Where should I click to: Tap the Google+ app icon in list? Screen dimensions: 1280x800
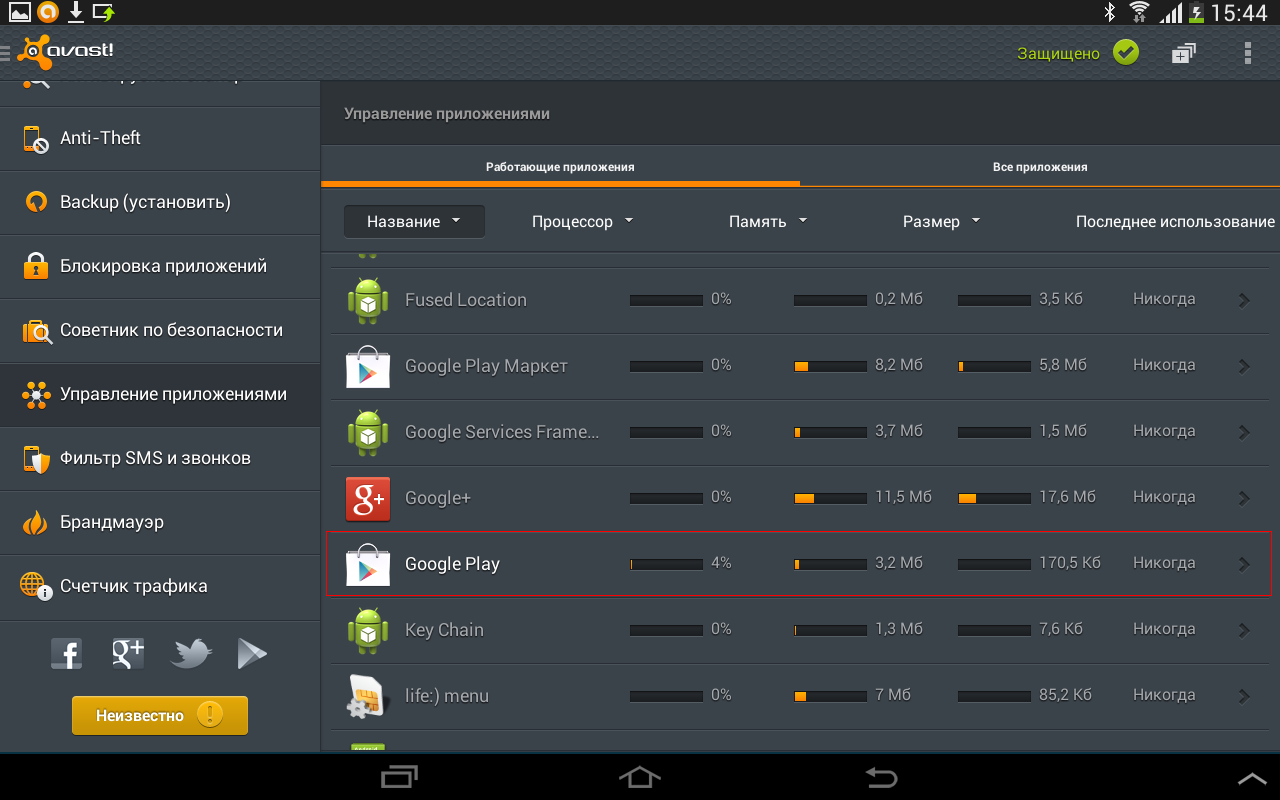click(x=367, y=498)
